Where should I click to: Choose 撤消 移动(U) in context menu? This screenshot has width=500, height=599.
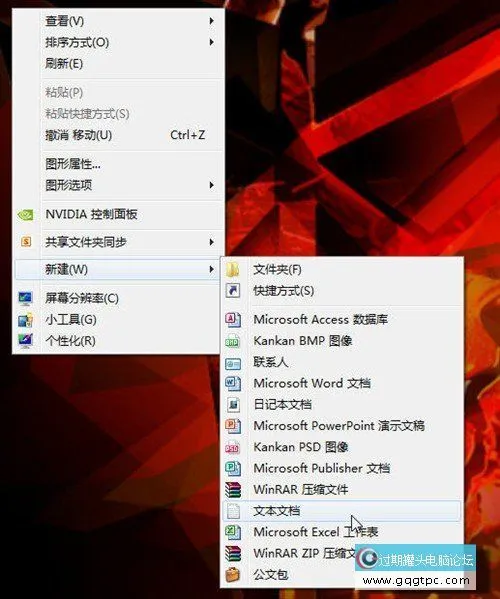pyautogui.click(x=118, y=135)
